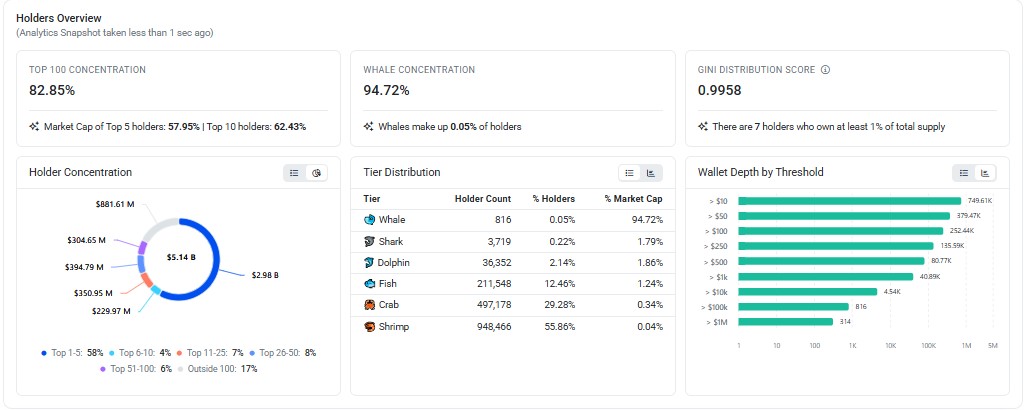The height and width of the screenshot is (410, 1027).
Task: Switch Wallet Depth to bar chart view
Action: click(x=986, y=173)
